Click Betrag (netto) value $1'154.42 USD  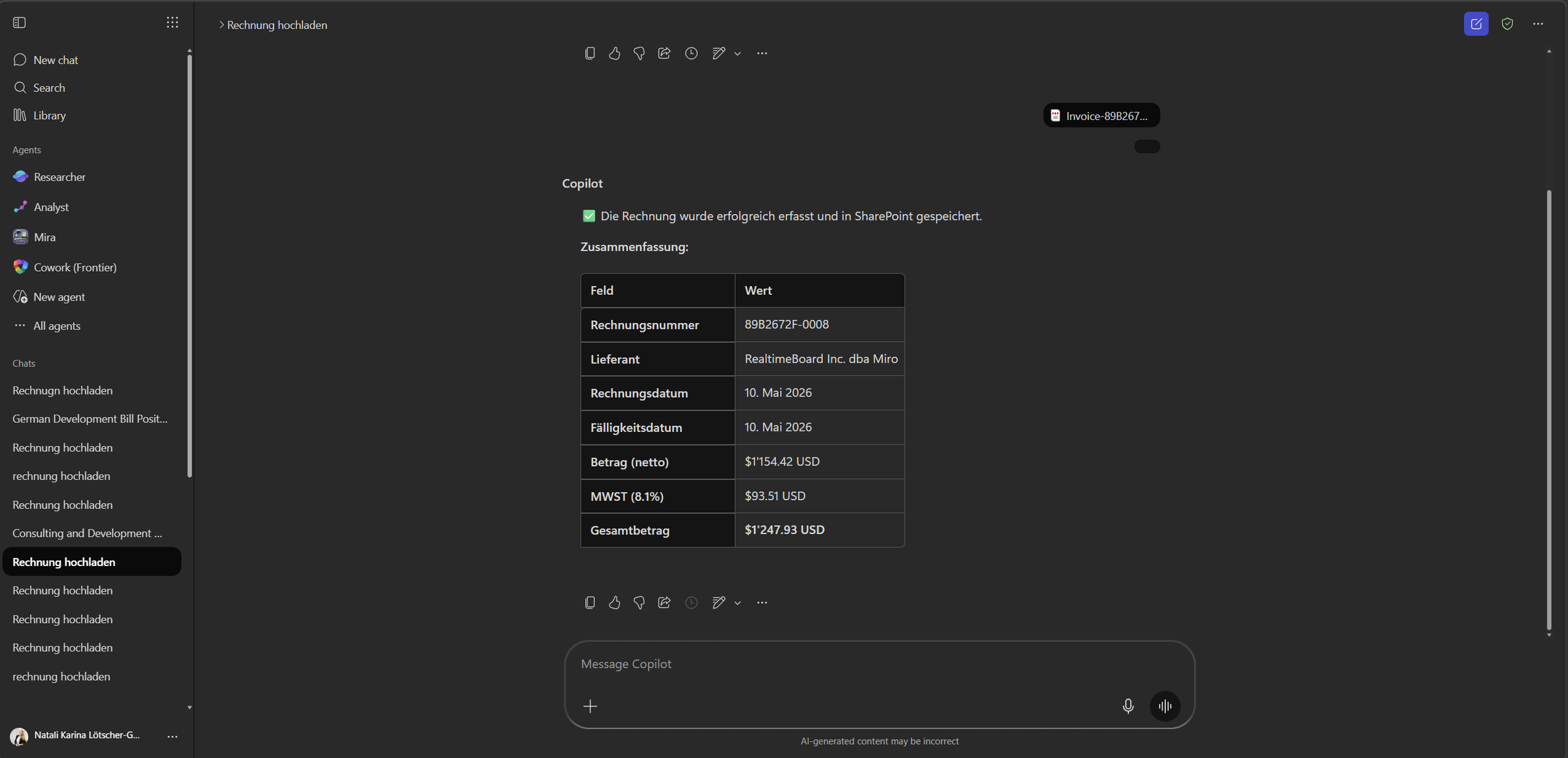(819, 462)
